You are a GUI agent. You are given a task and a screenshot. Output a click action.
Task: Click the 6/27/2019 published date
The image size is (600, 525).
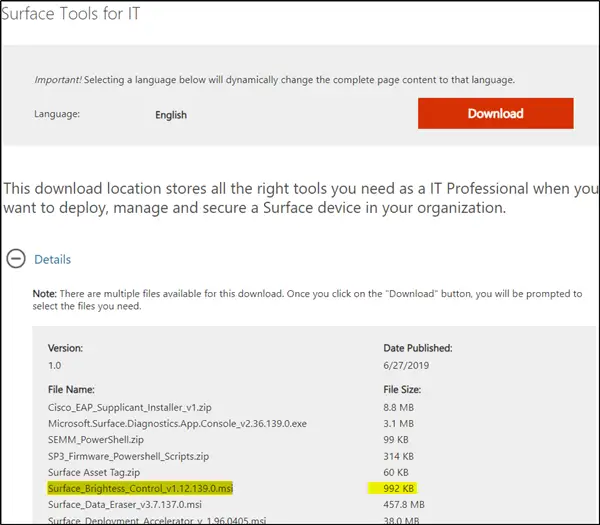[x=406, y=365]
